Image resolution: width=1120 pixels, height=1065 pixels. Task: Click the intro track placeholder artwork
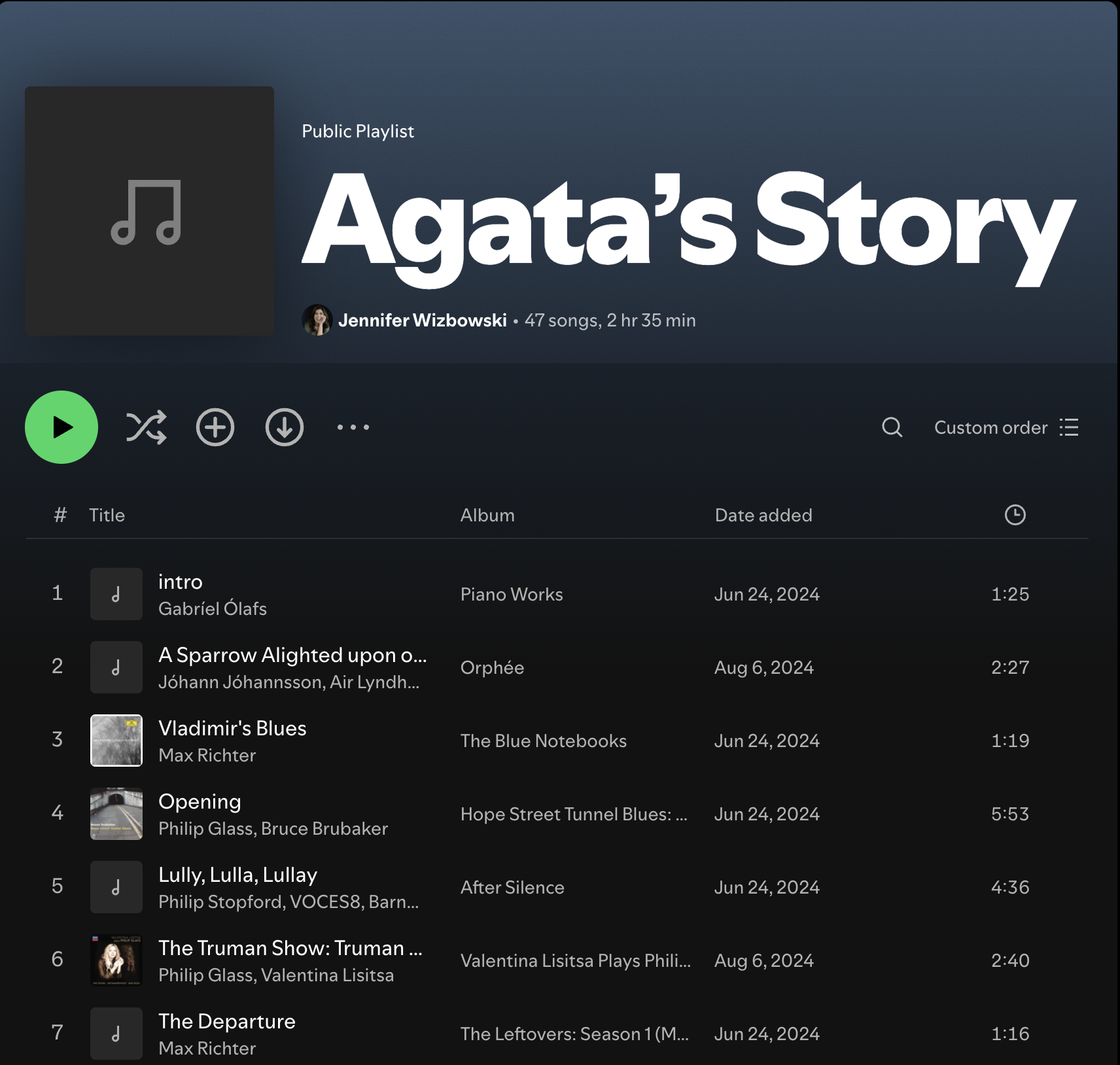click(x=116, y=594)
